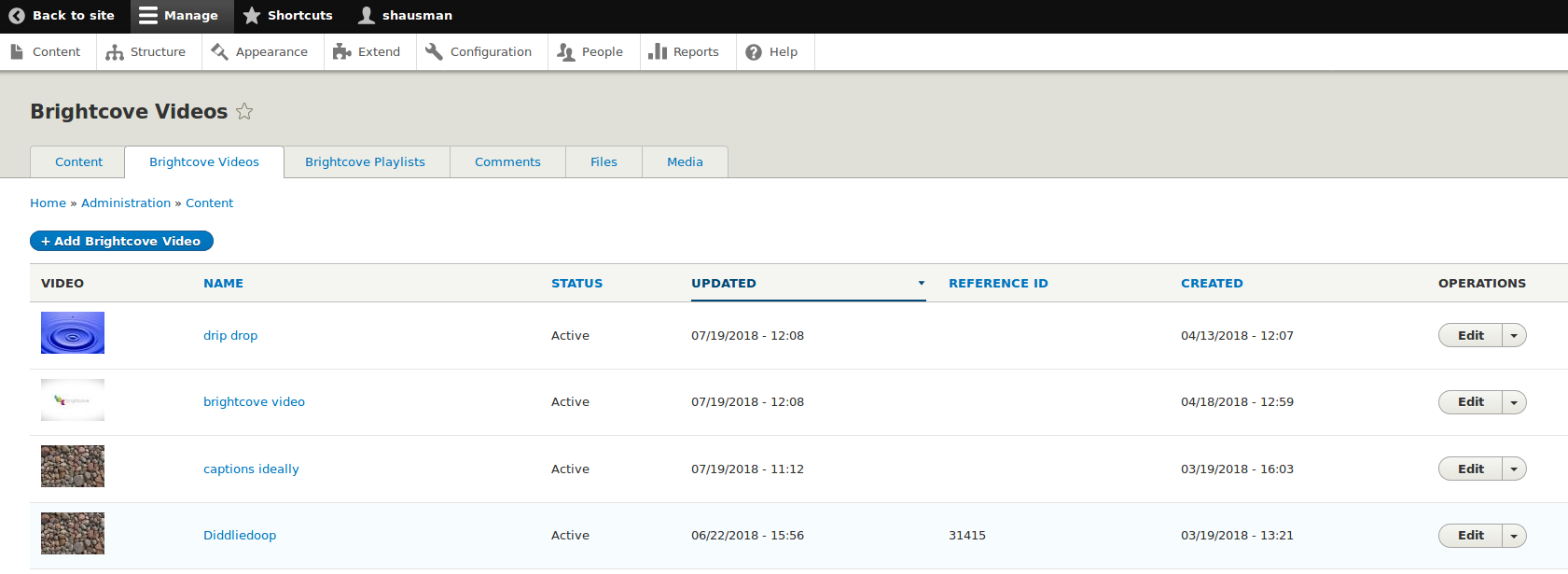Click the Extend puzzle piece icon
This screenshot has height=574, width=1568.
click(x=342, y=52)
